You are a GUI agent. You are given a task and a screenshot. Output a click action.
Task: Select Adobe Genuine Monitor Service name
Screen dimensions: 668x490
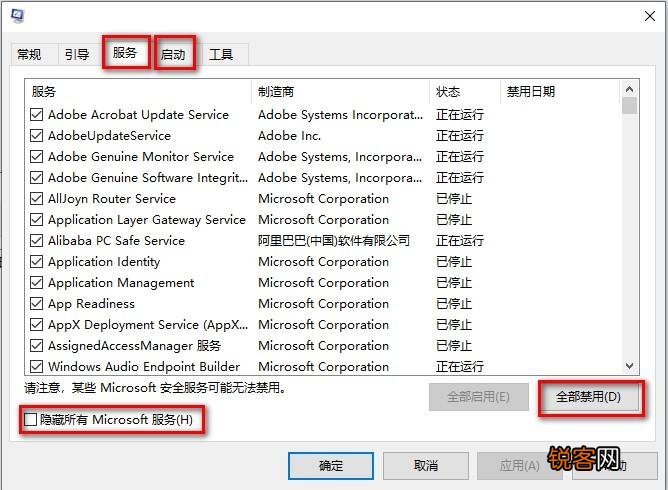(141, 156)
